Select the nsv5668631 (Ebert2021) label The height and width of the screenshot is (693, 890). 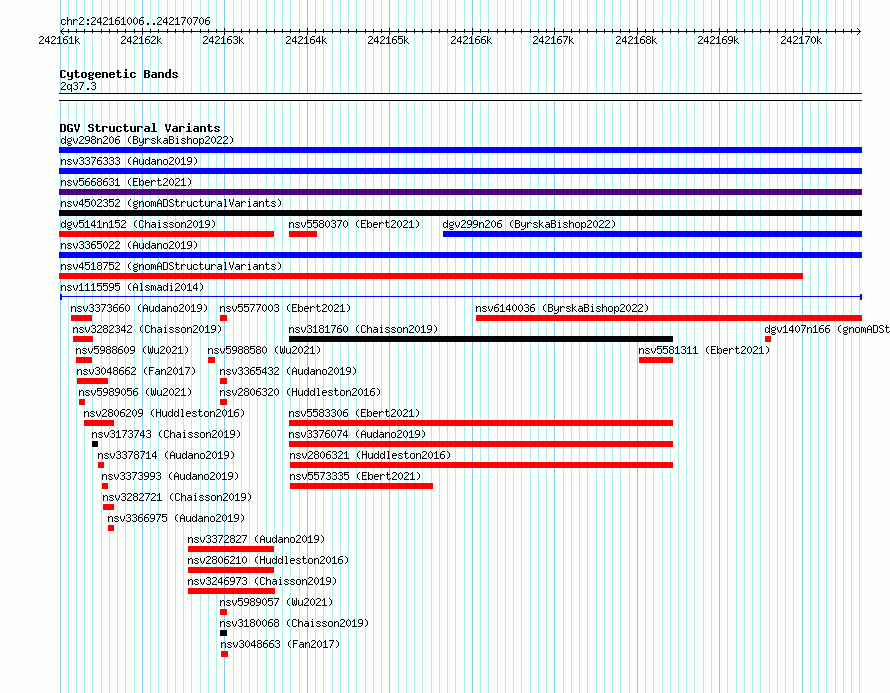pos(126,182)
